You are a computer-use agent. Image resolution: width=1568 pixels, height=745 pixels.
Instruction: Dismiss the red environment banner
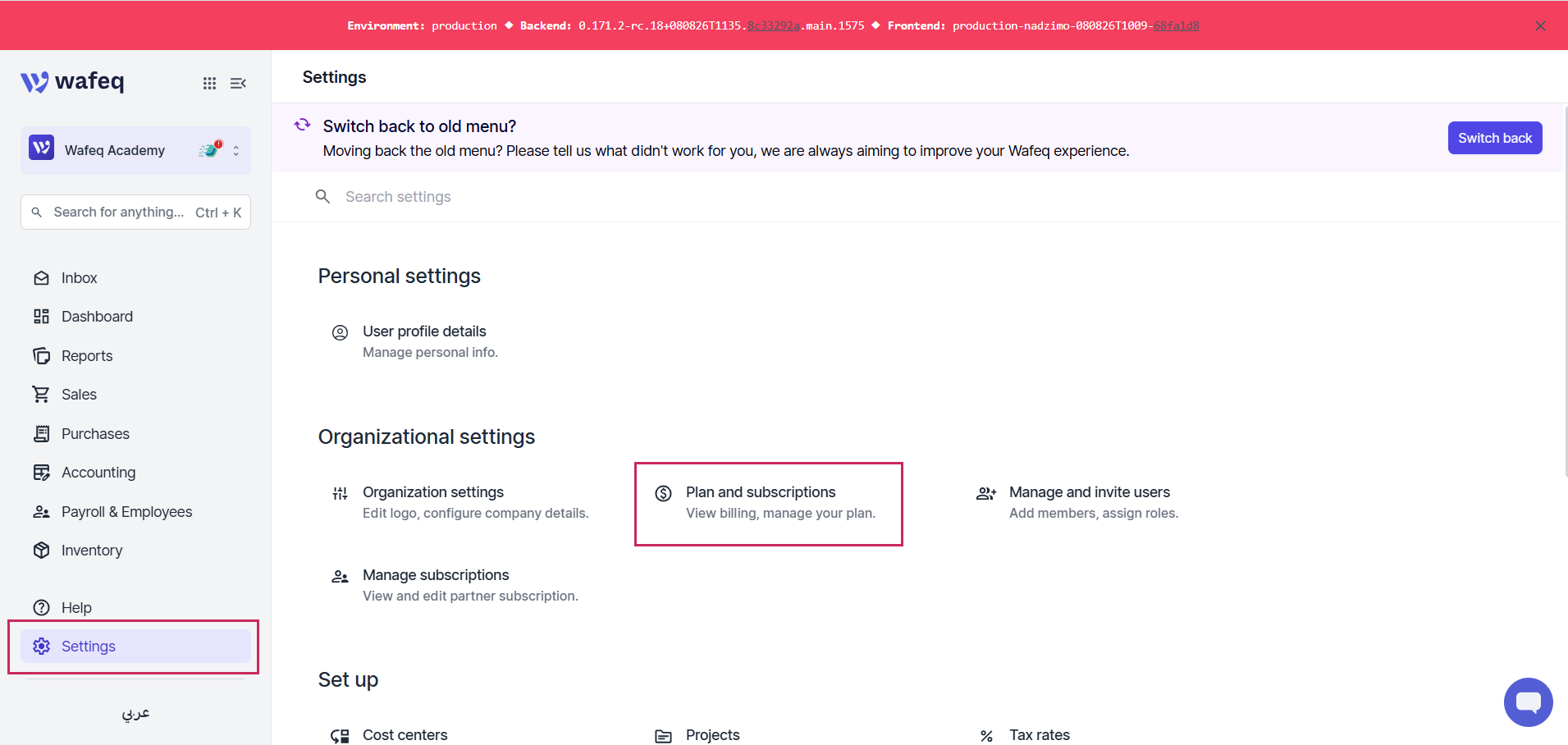tap(1540, 25)
